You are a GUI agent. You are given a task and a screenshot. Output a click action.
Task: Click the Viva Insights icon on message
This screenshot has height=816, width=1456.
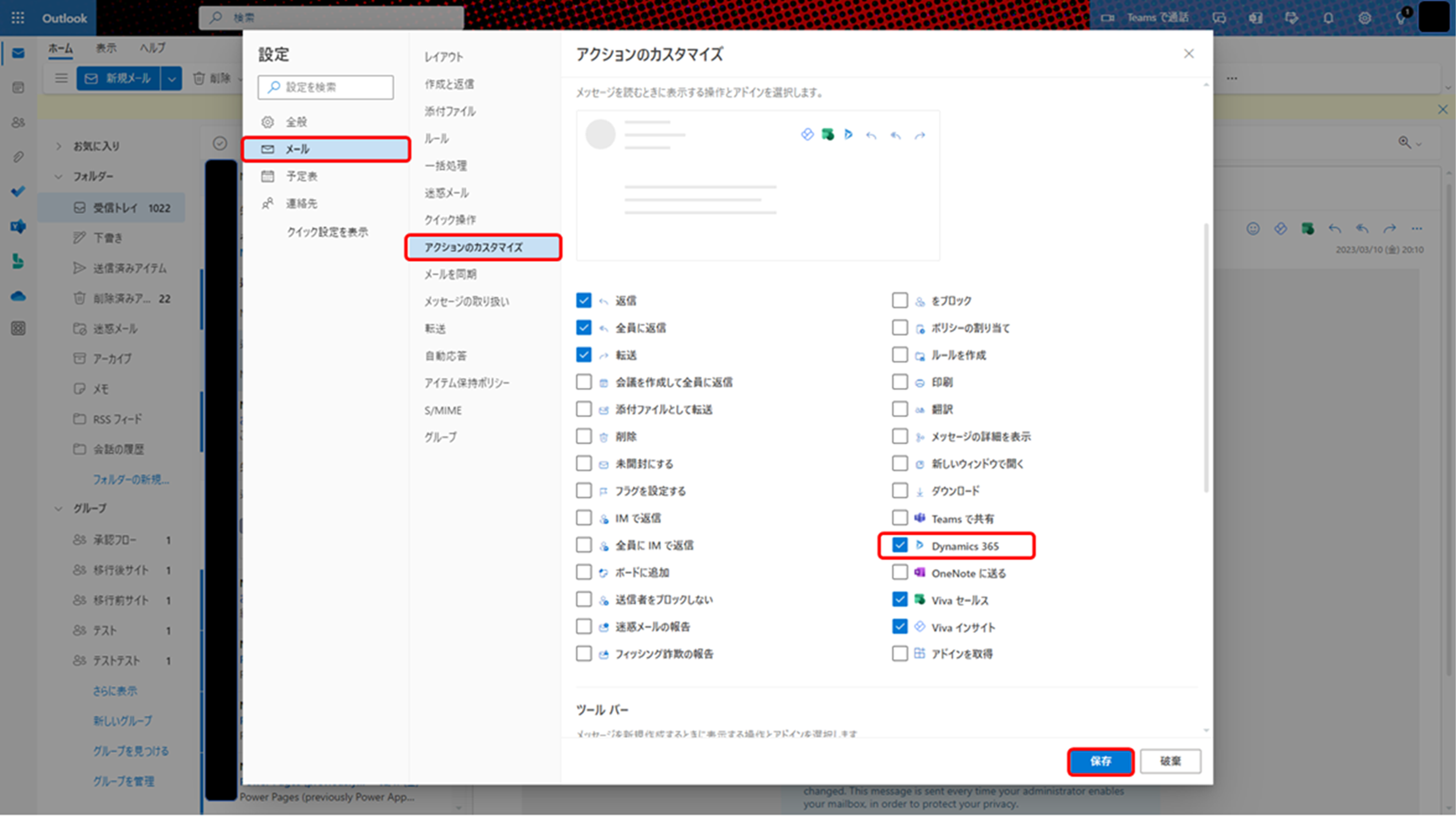1280,229
